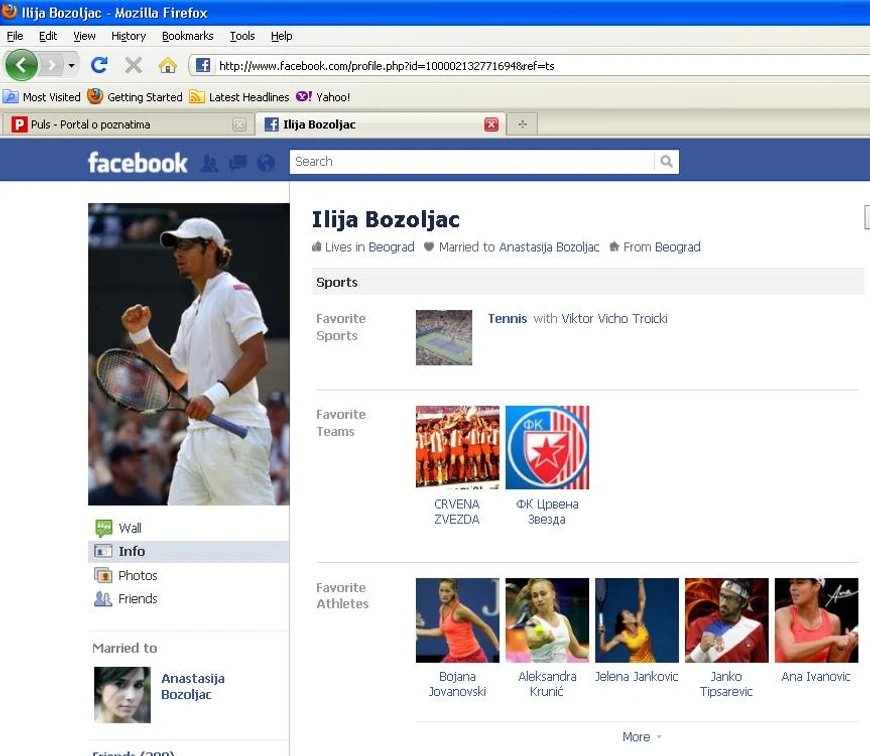870x756 pixels.
Task: Click the Tennis favorite sport link
Action: click(507, 318)
